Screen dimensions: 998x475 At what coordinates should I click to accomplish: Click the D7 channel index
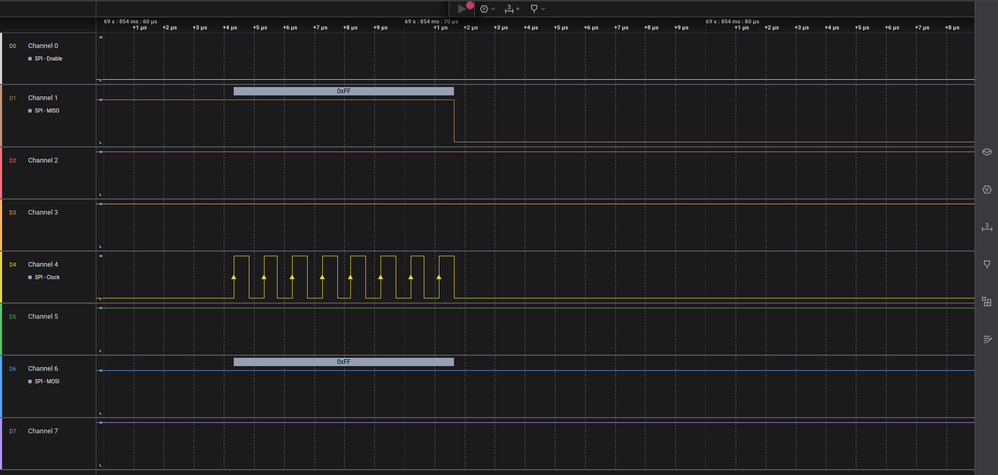click(x=12, y=431)
